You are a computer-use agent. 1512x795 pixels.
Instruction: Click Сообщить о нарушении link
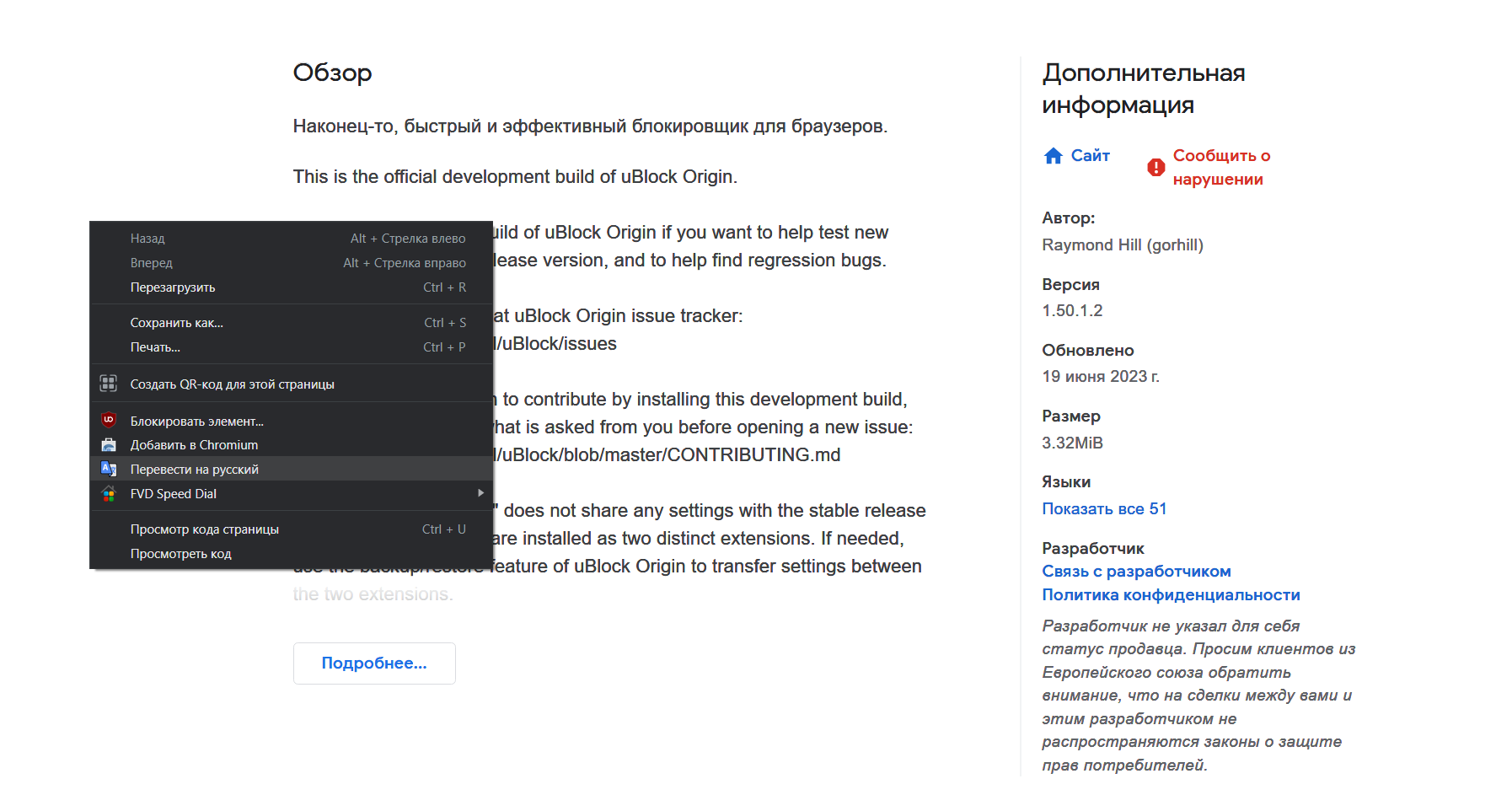1221,168
